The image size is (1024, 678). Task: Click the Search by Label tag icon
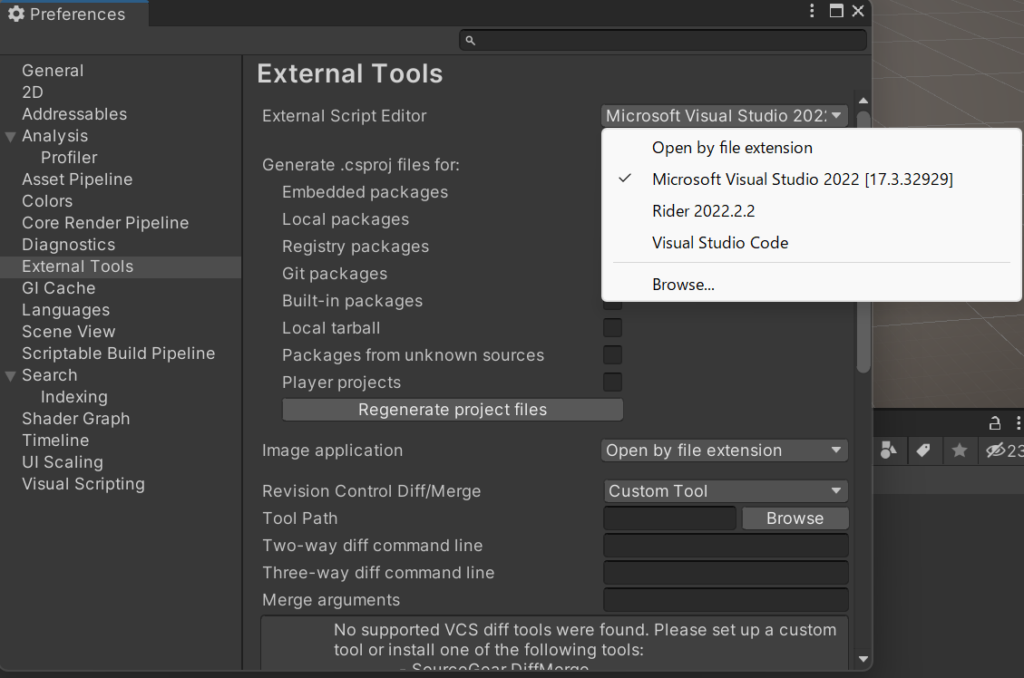(923, 450)
